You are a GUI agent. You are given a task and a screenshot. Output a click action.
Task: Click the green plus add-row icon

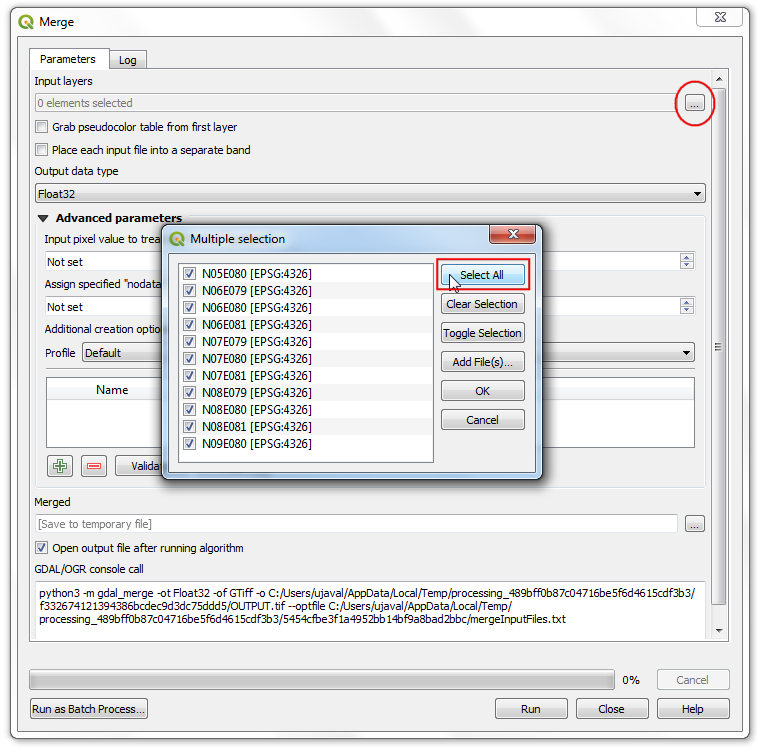(x=60, y=465)
